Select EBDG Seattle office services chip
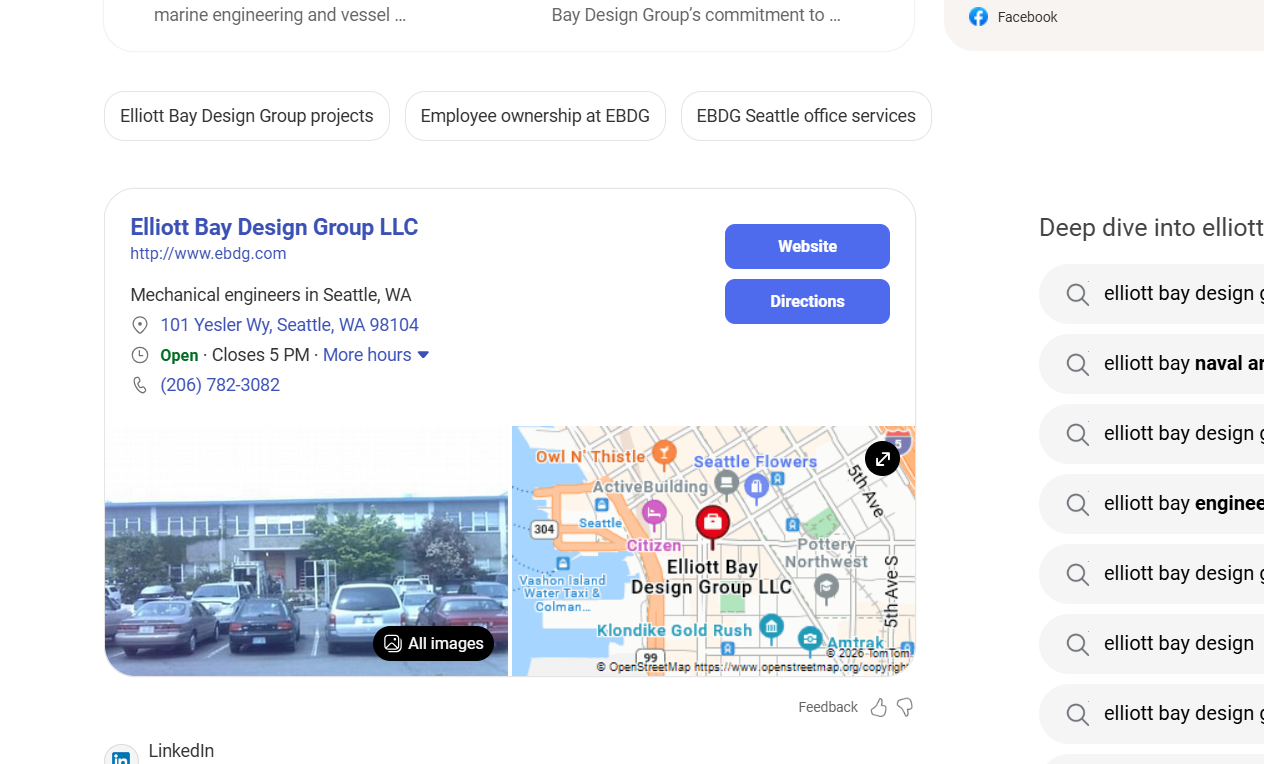Screen dimensions: 1264x764 pyautogui.click(x=806, y=116)
